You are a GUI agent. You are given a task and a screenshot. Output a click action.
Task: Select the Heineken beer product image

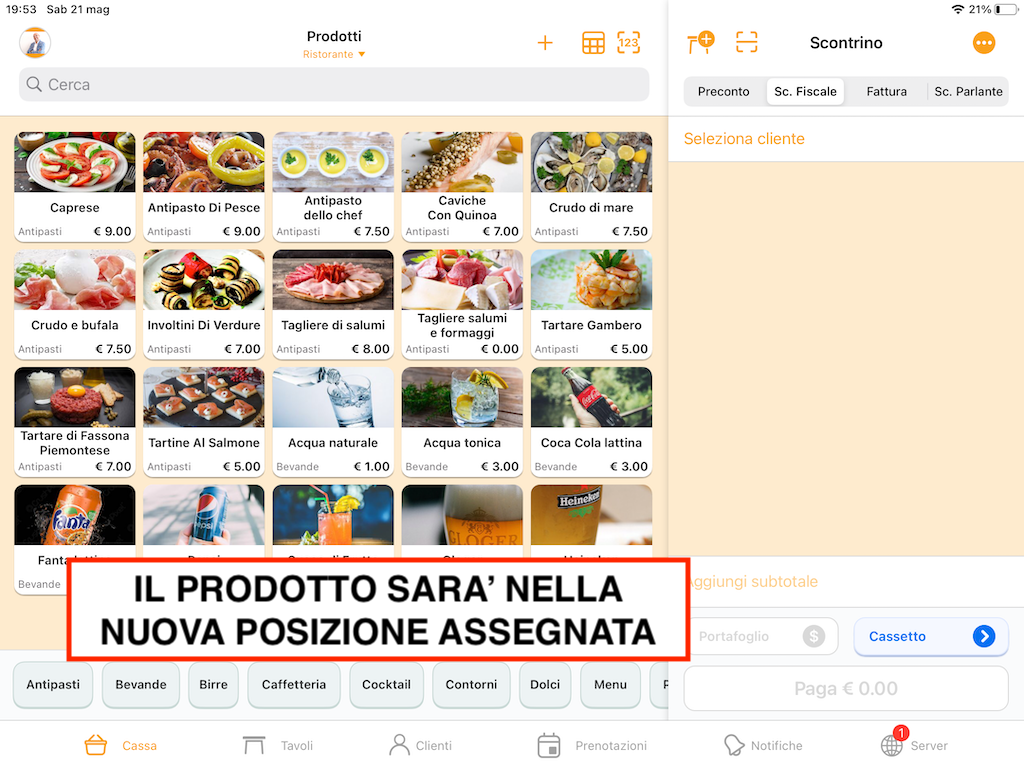[591, 515]
